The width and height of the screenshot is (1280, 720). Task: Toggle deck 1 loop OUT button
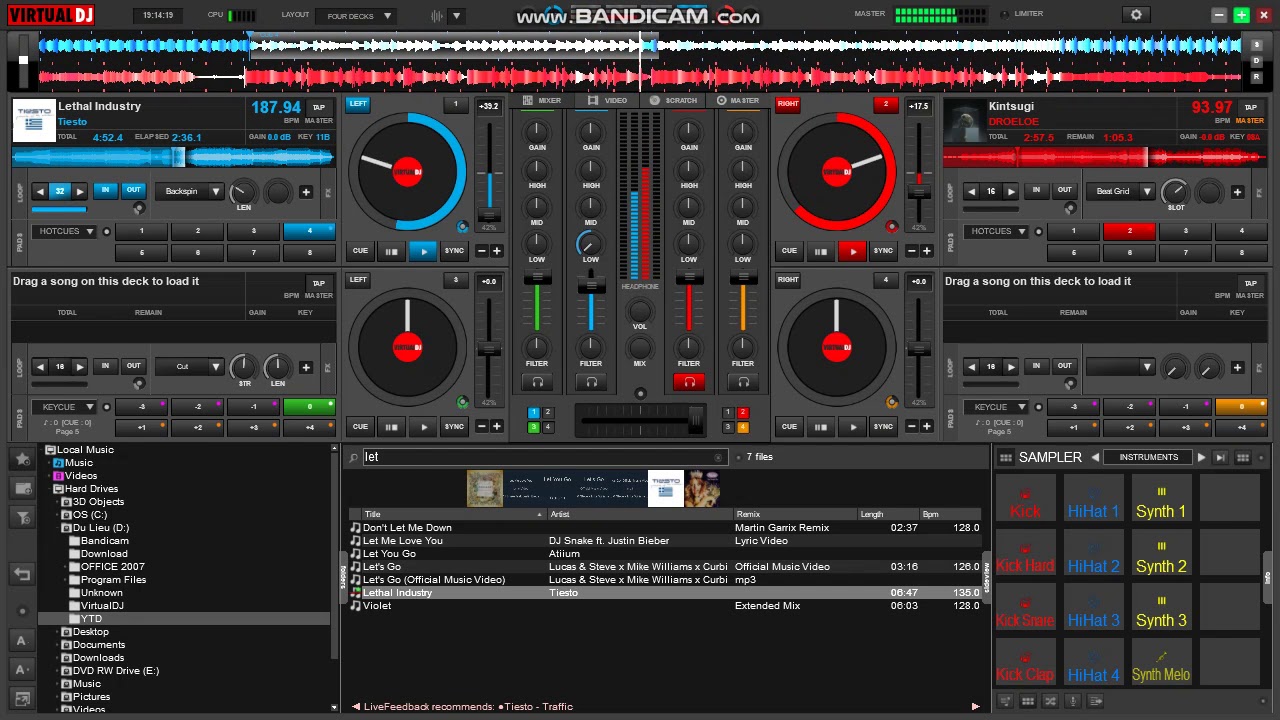pos(133,190)
